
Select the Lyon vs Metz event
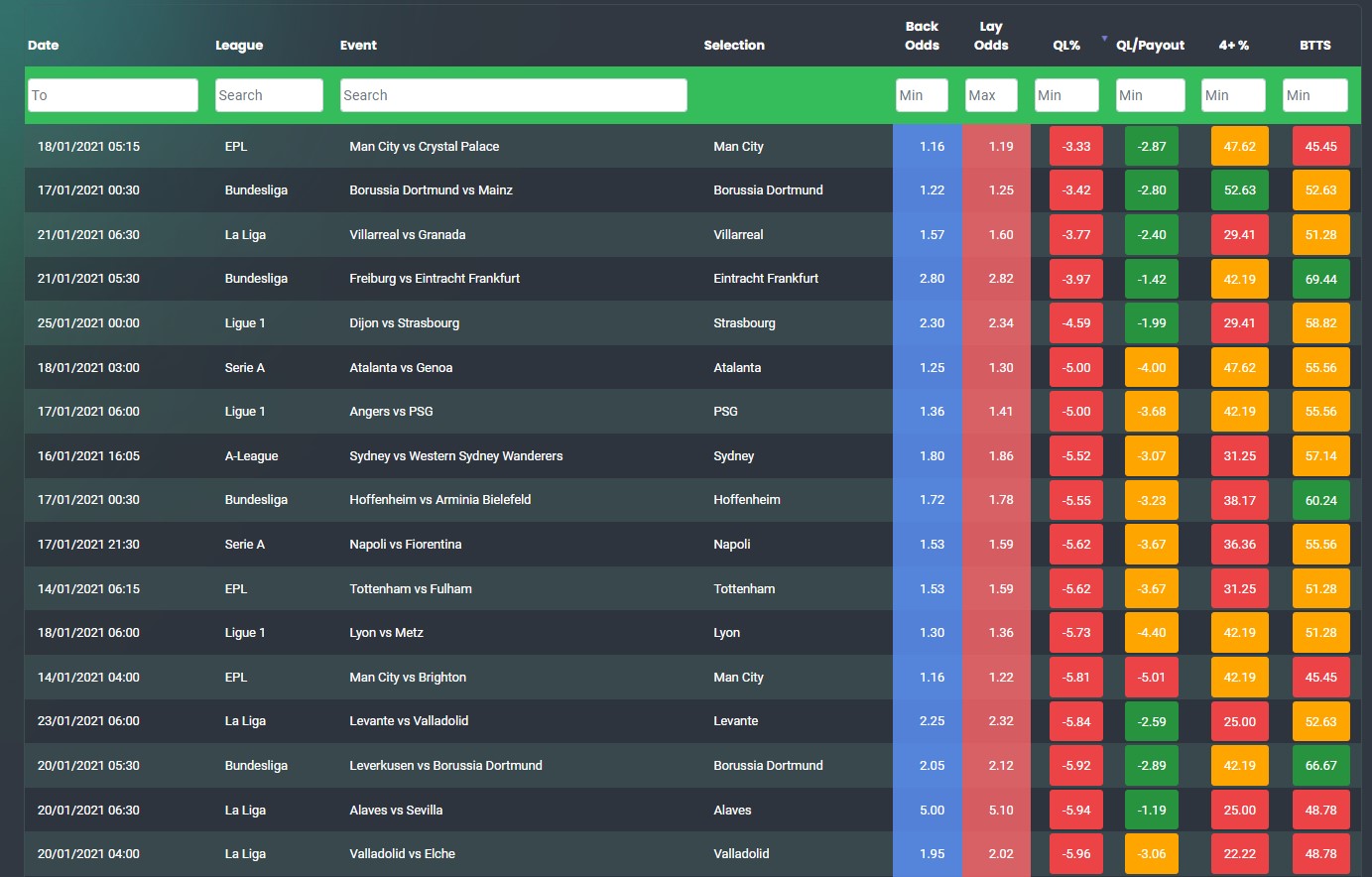pyautogui.click(x=387, y=632)
